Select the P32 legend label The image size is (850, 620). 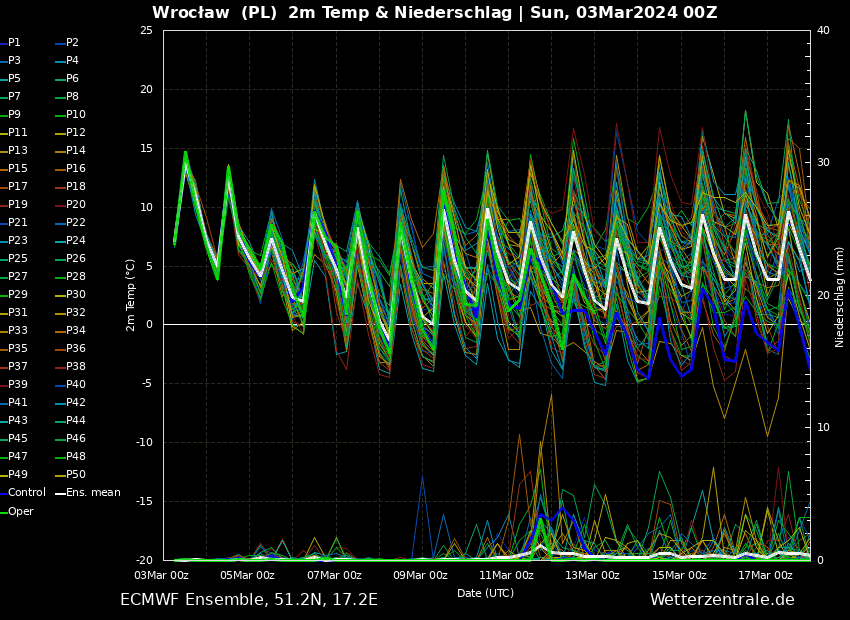point(75,312)
